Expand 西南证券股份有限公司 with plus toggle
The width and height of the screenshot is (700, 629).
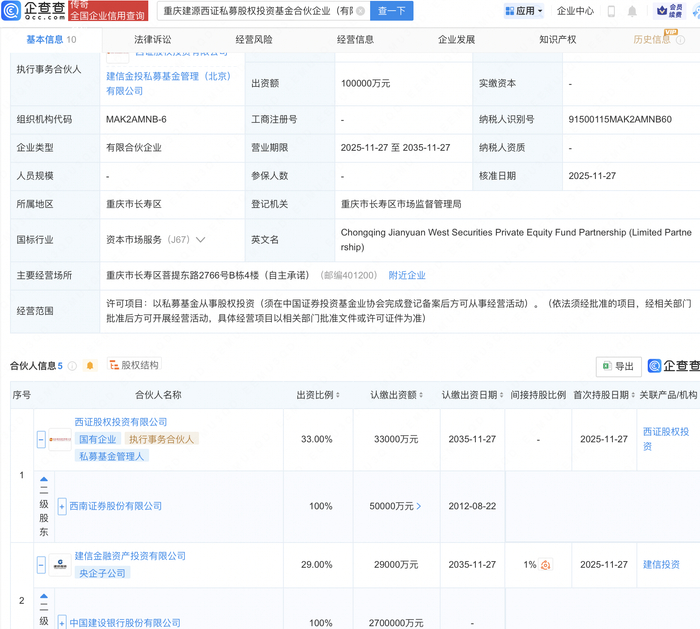point(62,507)
